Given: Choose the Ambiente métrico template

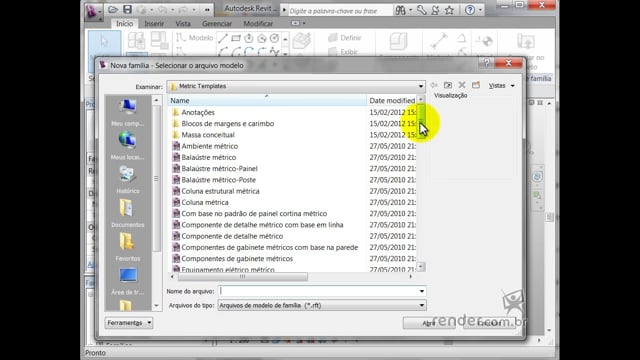Looking at the screenshot, I should point(209,146).
